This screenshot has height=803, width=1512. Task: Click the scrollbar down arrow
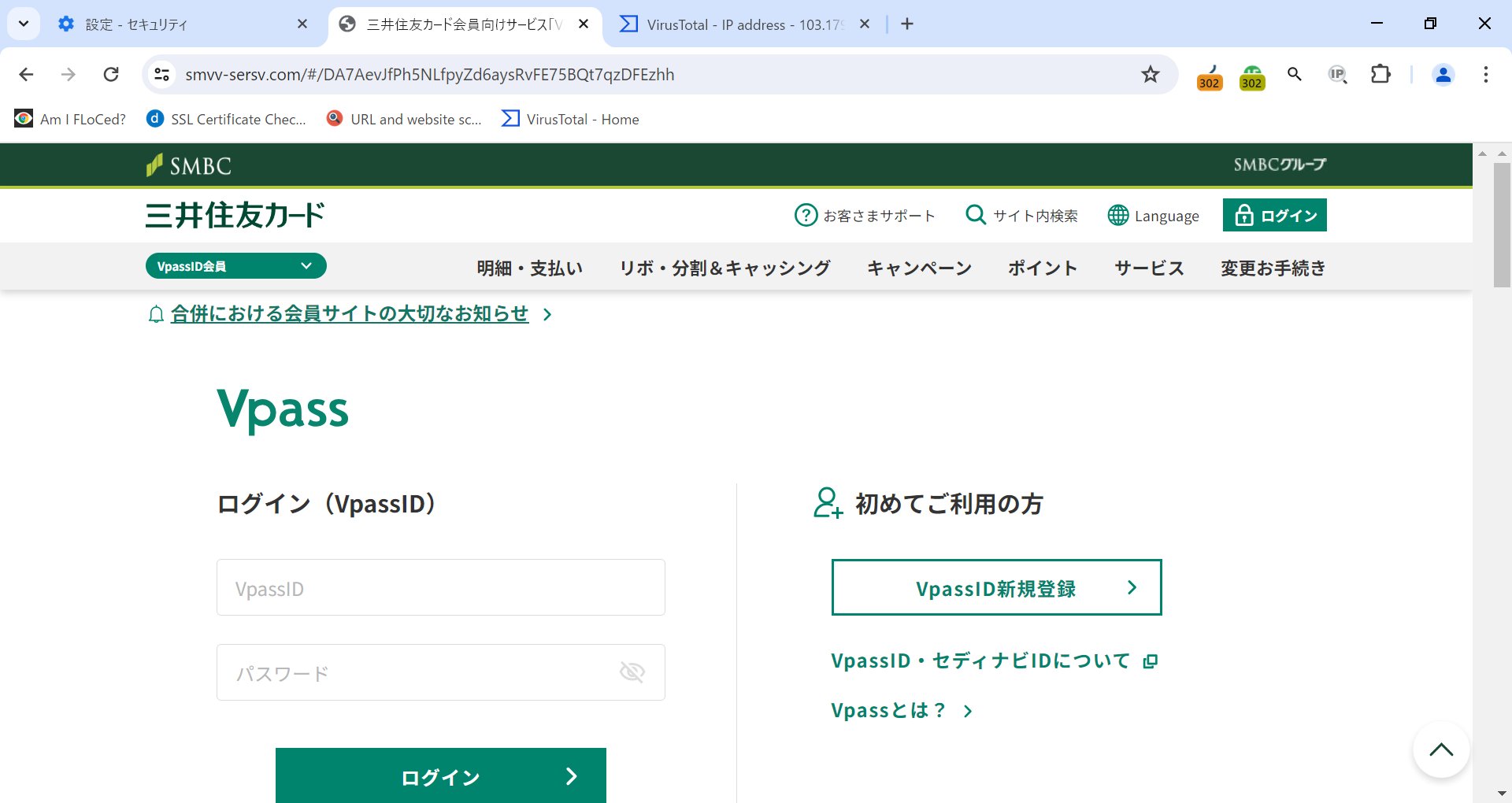(1502, 794)
